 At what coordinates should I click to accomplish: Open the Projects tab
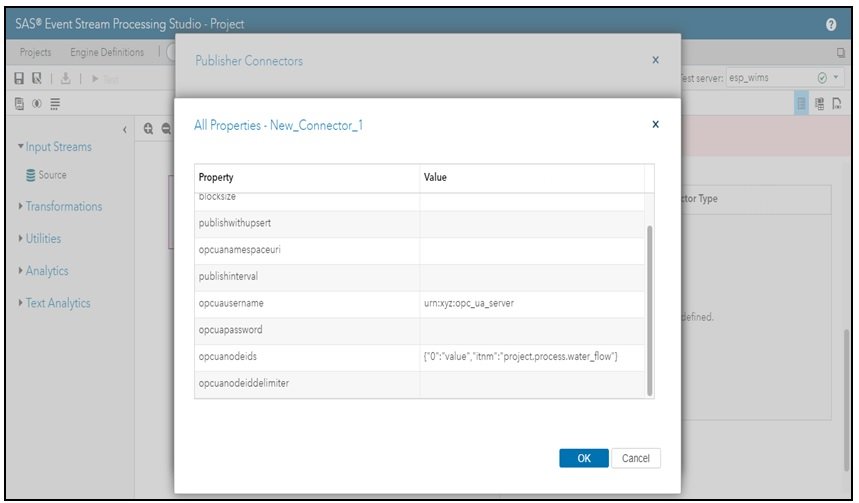tap(36, 52)
